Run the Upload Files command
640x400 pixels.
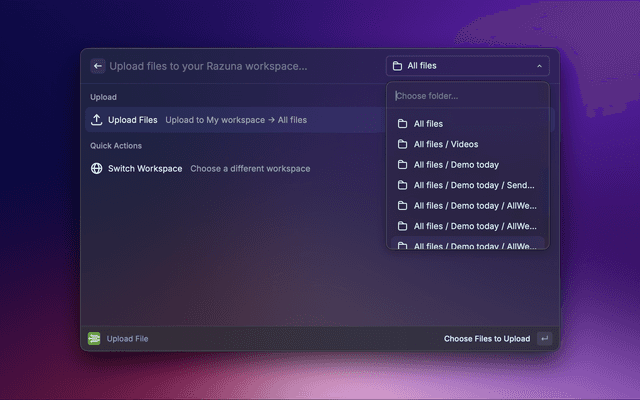[x=133, y=120]
